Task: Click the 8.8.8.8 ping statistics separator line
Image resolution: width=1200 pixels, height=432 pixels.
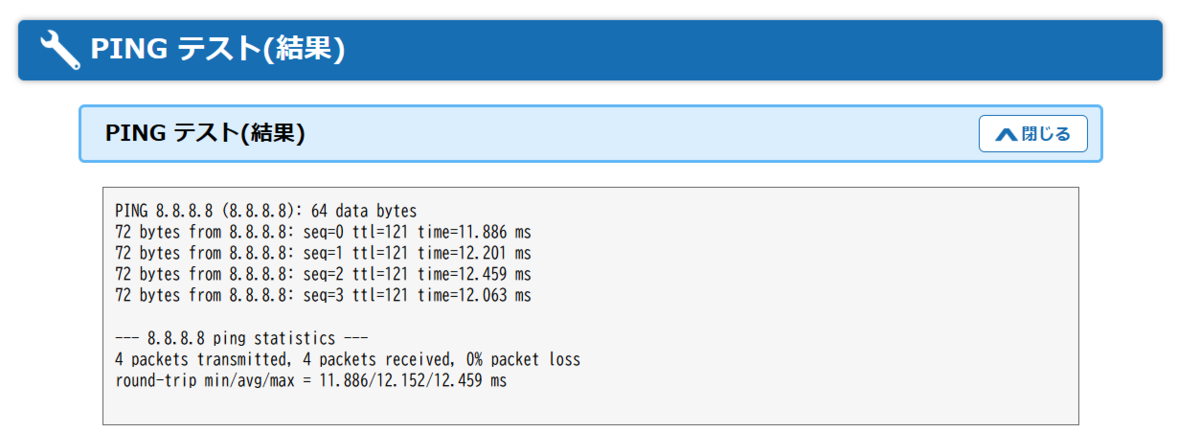Action: click(x=242, y=338)
